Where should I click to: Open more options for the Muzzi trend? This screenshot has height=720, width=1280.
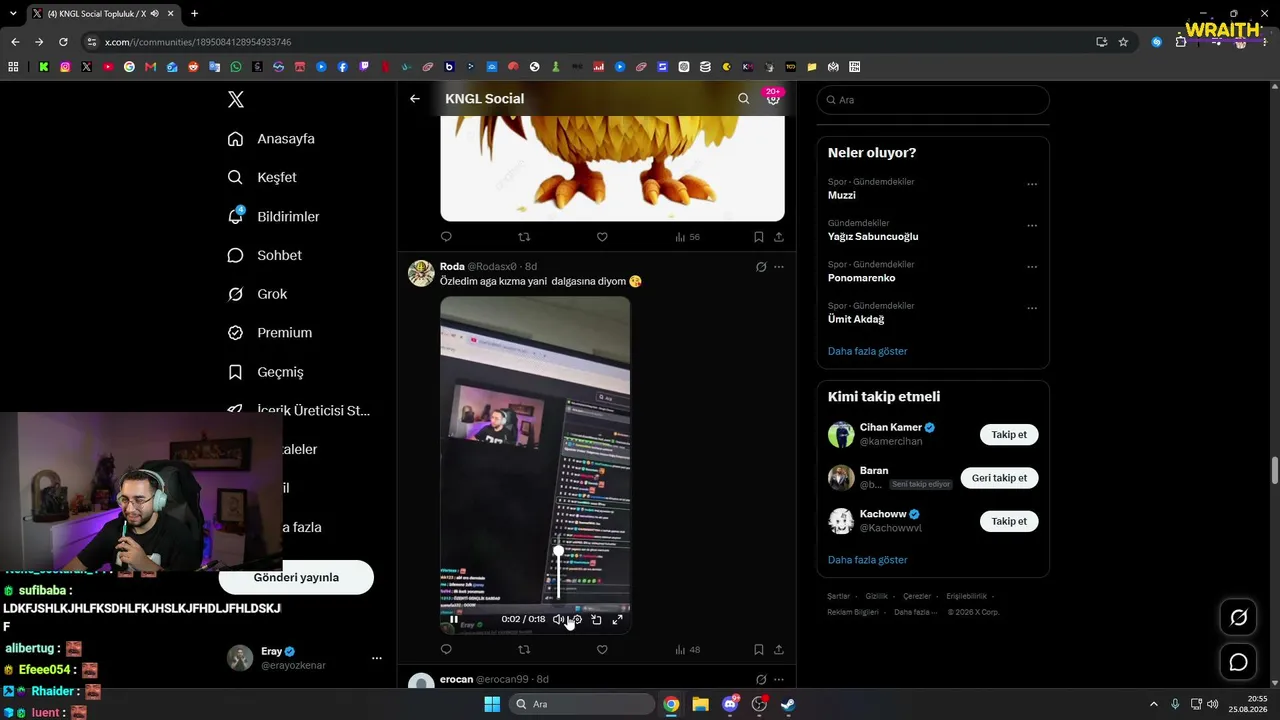[1032, 184]
